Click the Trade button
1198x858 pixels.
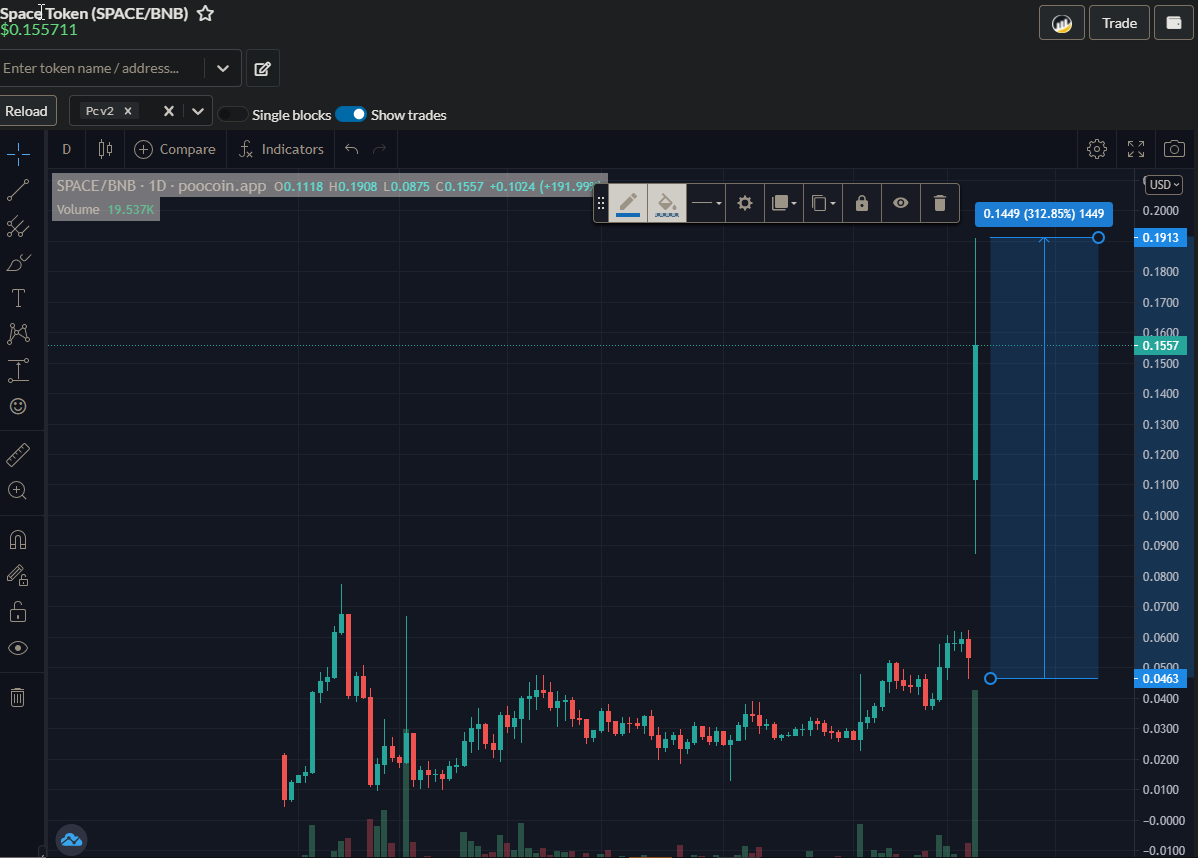pos(1119,22)
